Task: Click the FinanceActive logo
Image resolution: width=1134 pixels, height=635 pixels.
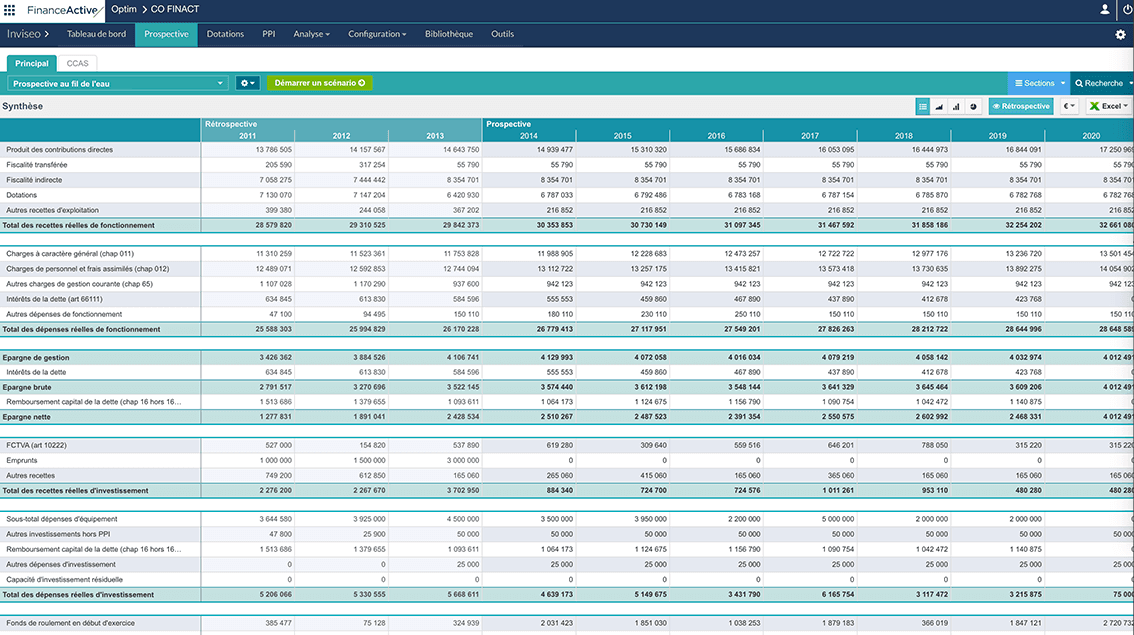Action: coord(63,10)
